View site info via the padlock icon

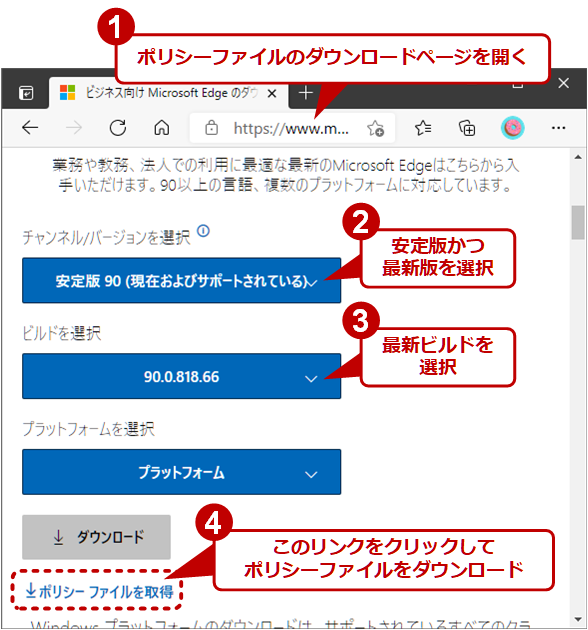point(211,128)
